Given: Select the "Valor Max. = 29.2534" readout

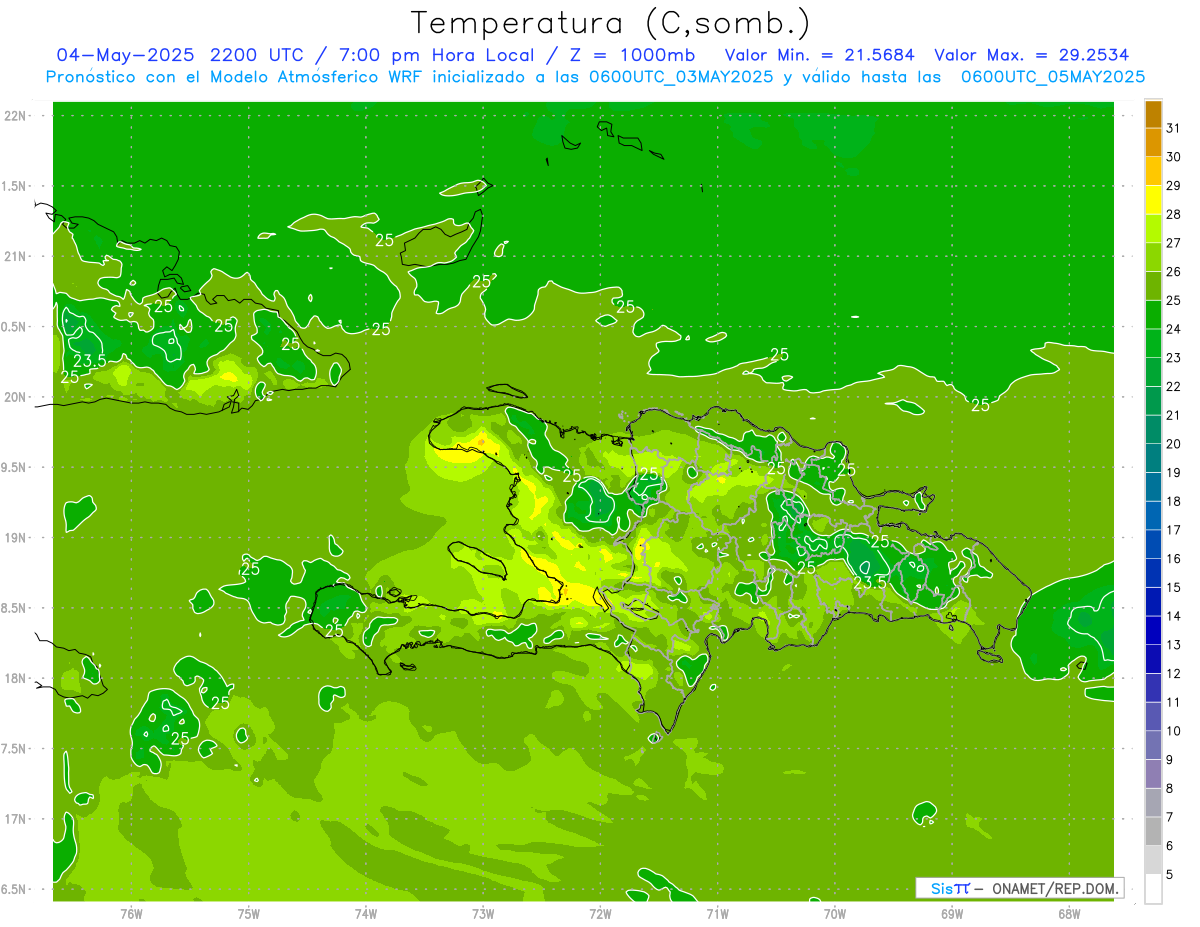Looking at the screenshot, I should point(1032,55).
